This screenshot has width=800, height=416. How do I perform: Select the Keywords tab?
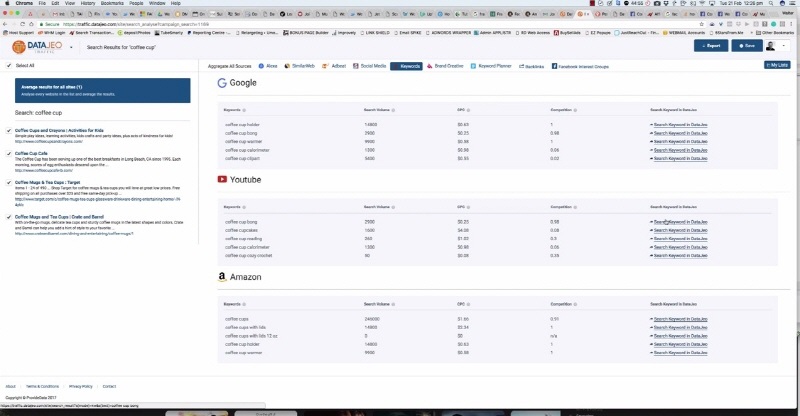(x=406, y=66)
